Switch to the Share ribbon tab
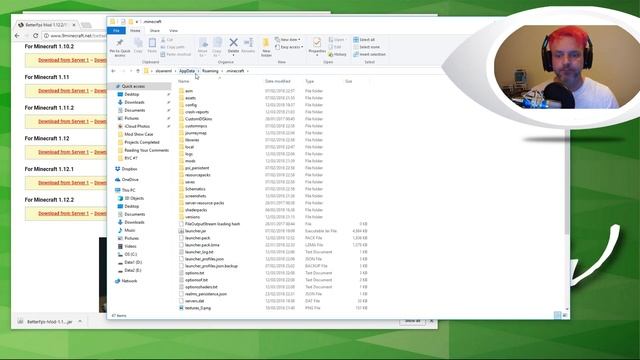 (x=155, y=31)
